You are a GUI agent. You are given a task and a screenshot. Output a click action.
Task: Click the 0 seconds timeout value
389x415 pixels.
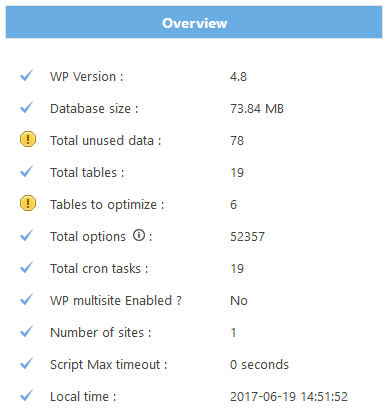point(259,365)
